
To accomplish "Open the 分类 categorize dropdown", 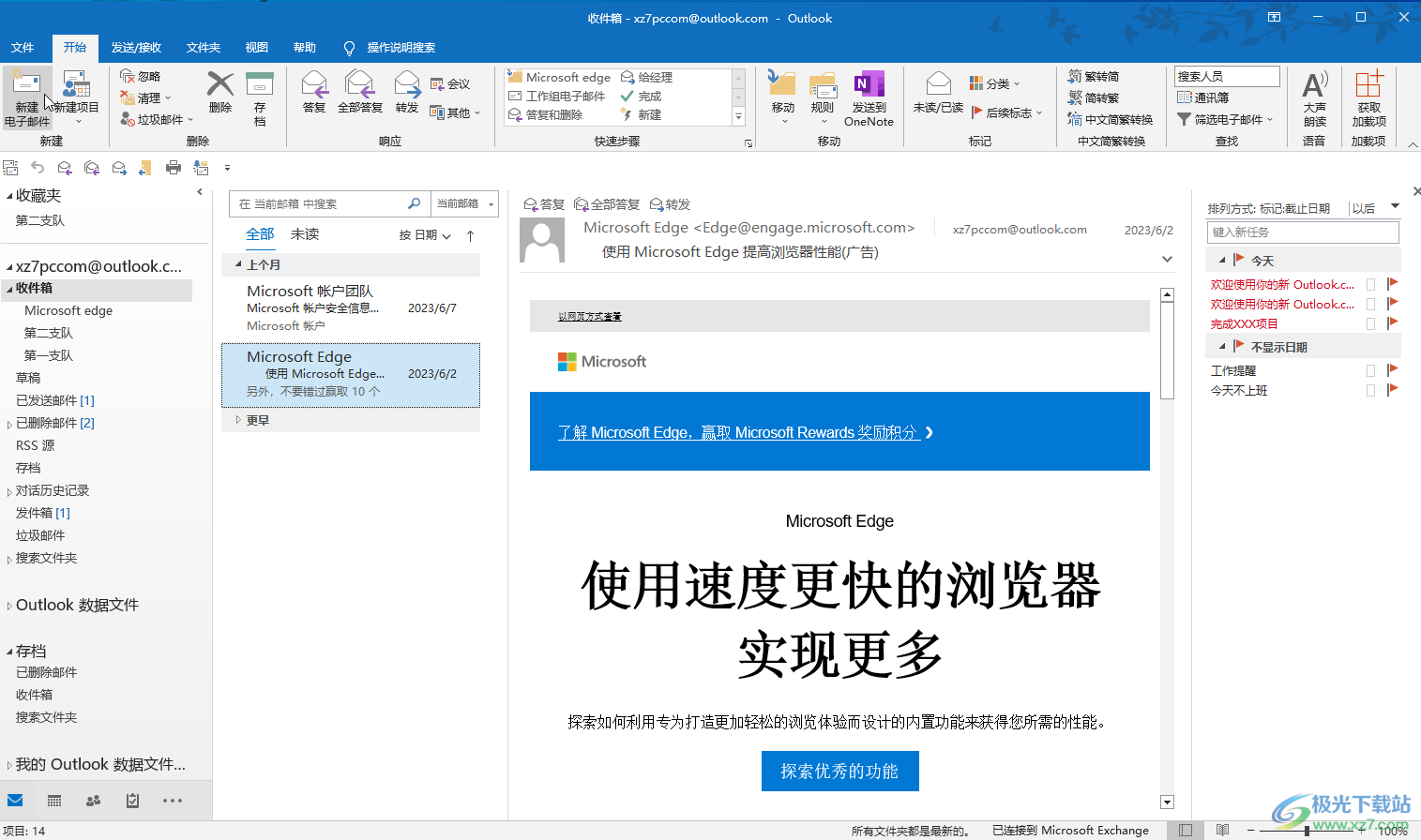I will point(994,83).
